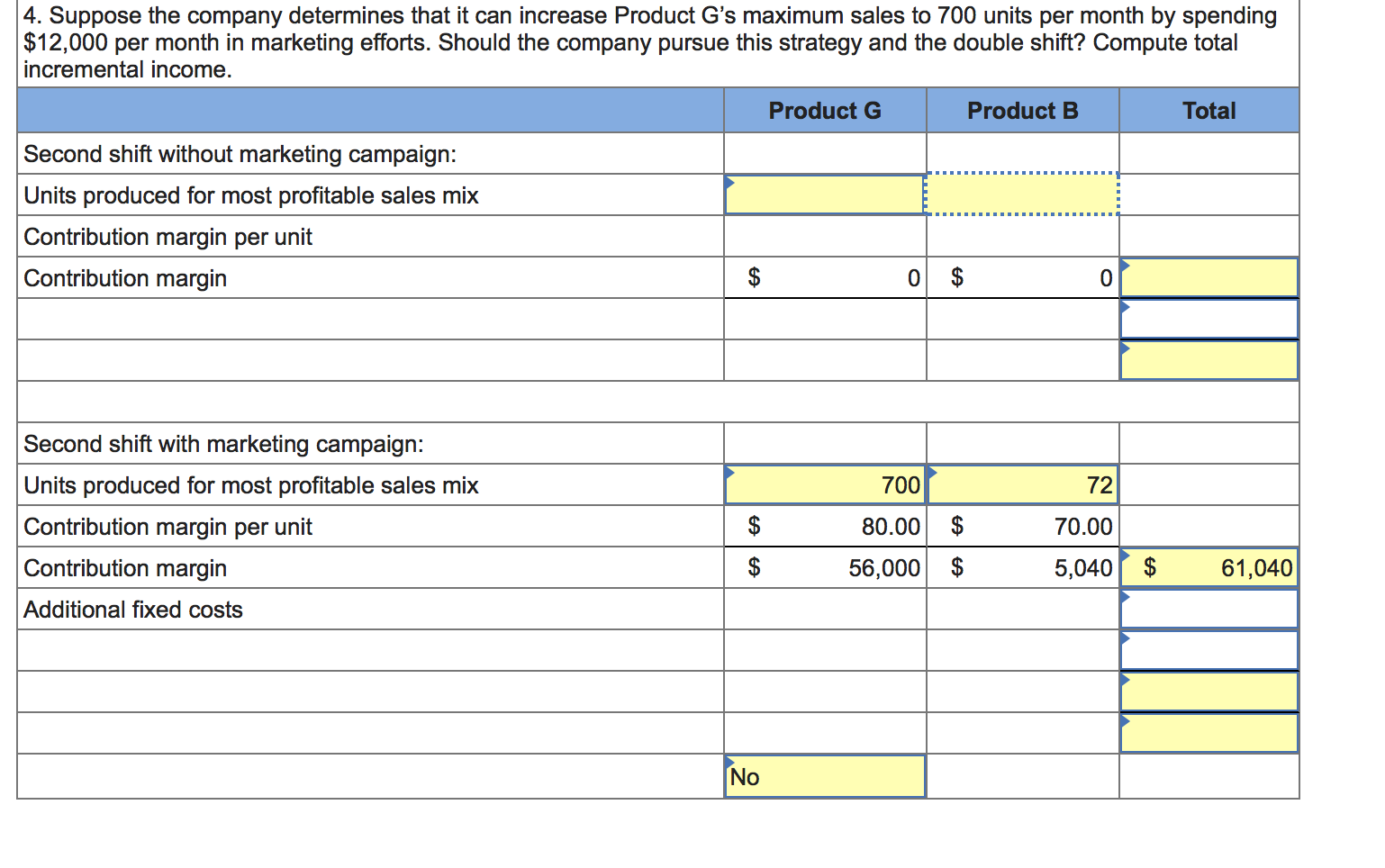Click 'Second shift without marketing campaign:' label

coord(240,154)
